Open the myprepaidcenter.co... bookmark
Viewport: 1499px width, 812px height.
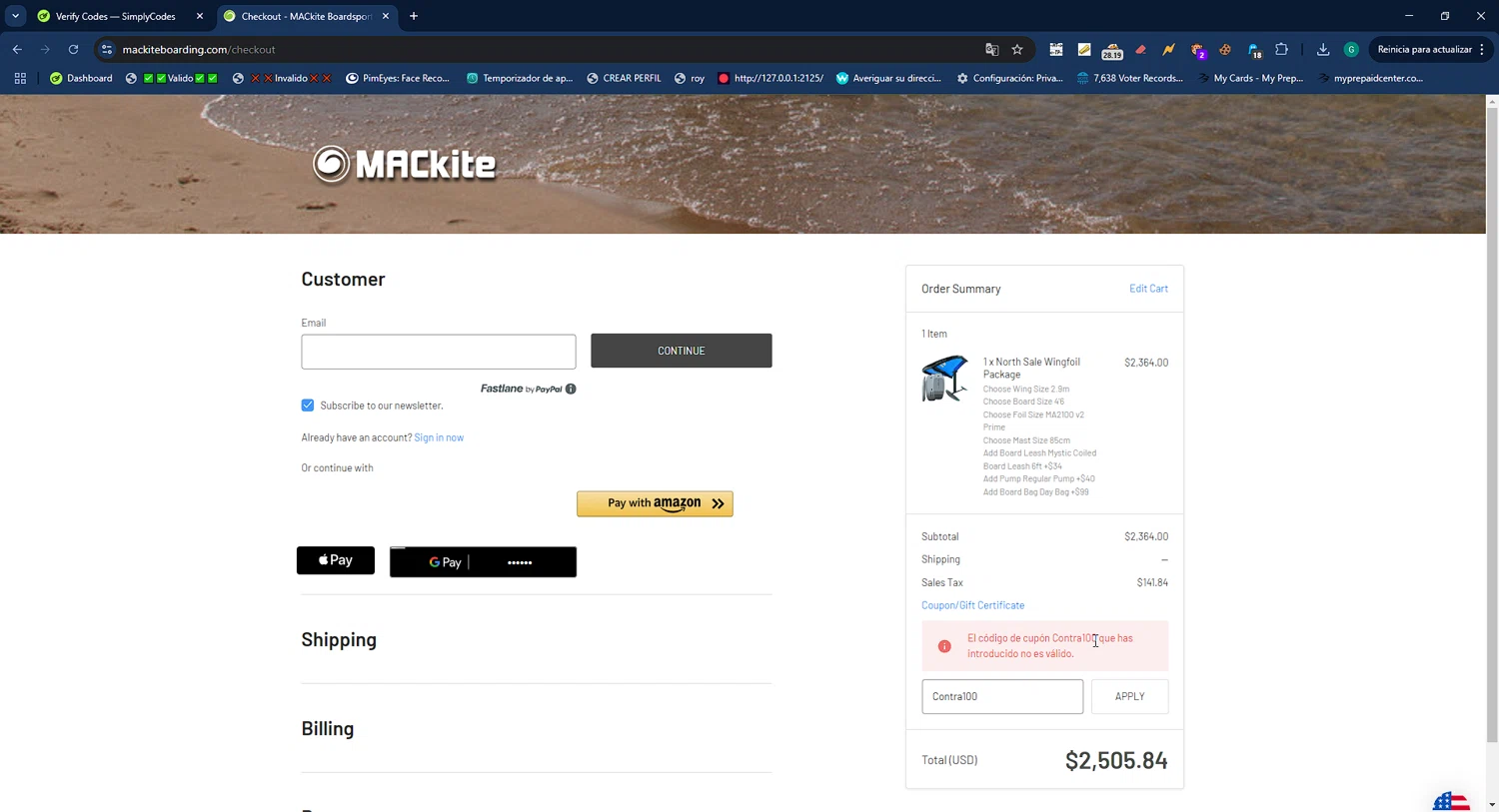point(1370,78)
